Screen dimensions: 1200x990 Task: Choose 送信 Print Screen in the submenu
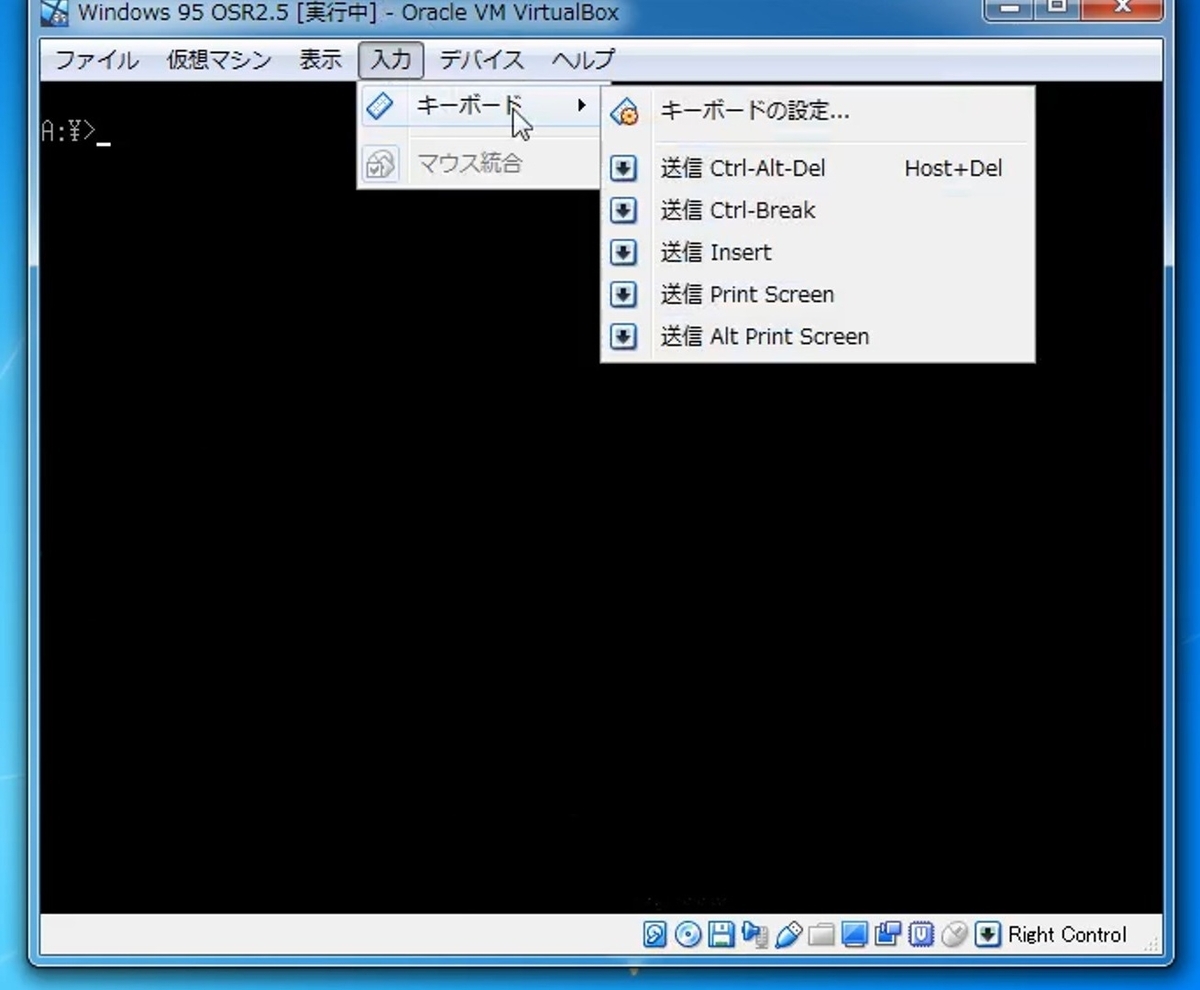pyautogui.click(x=818, y=295)
